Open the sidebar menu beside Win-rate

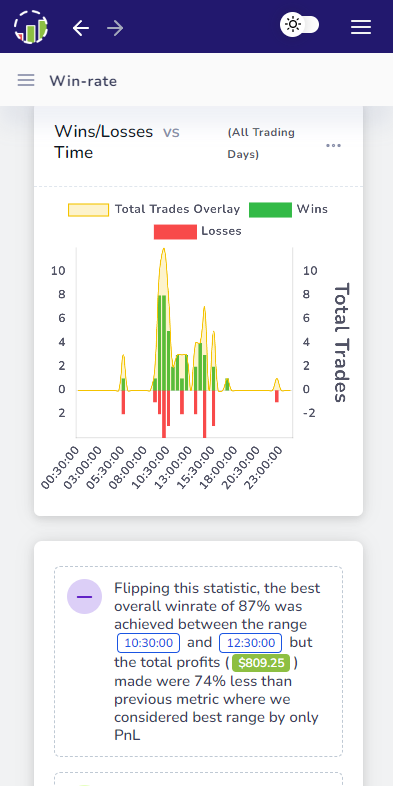[26, 80]
